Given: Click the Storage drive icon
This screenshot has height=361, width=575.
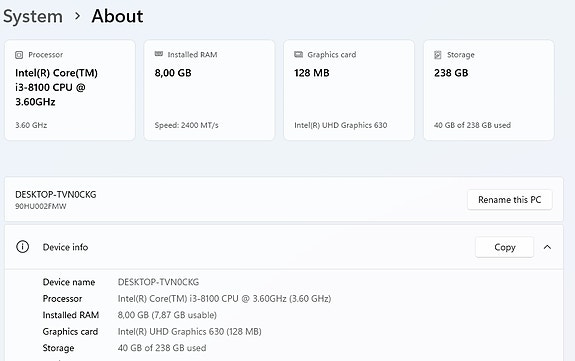Looking at the screenshot, I should (438, 55).
